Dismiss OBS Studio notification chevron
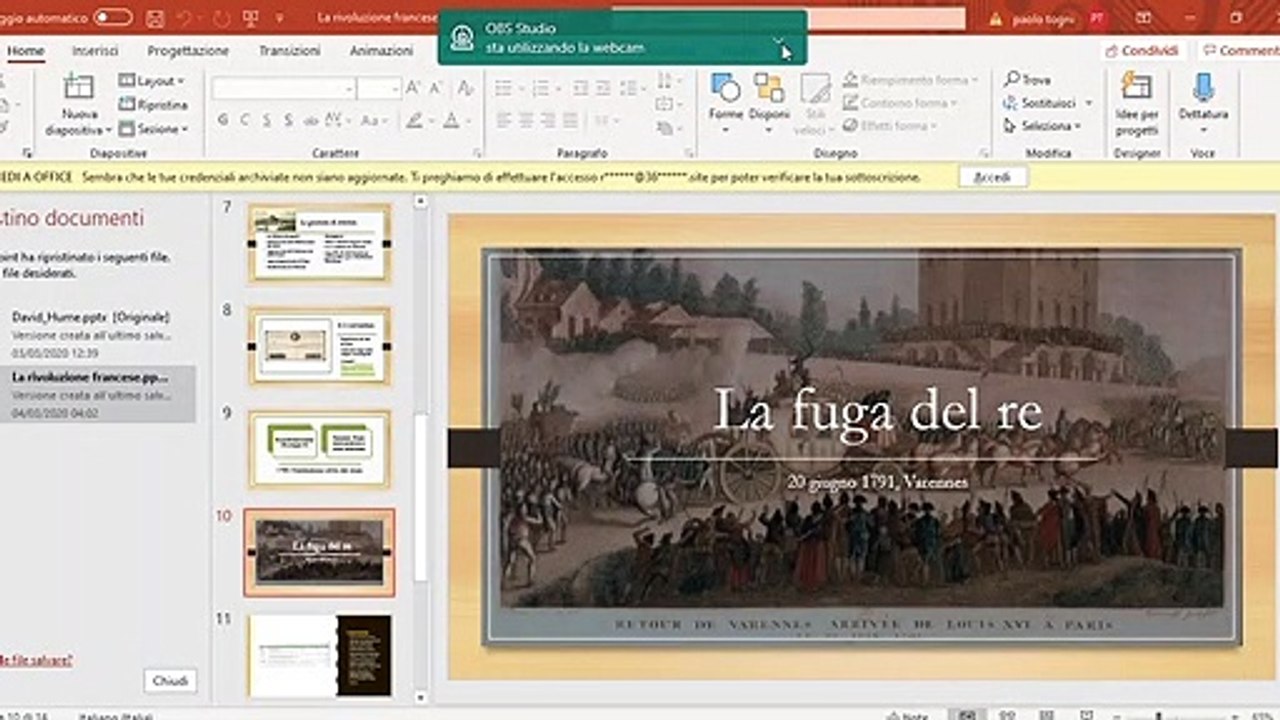 779,42
